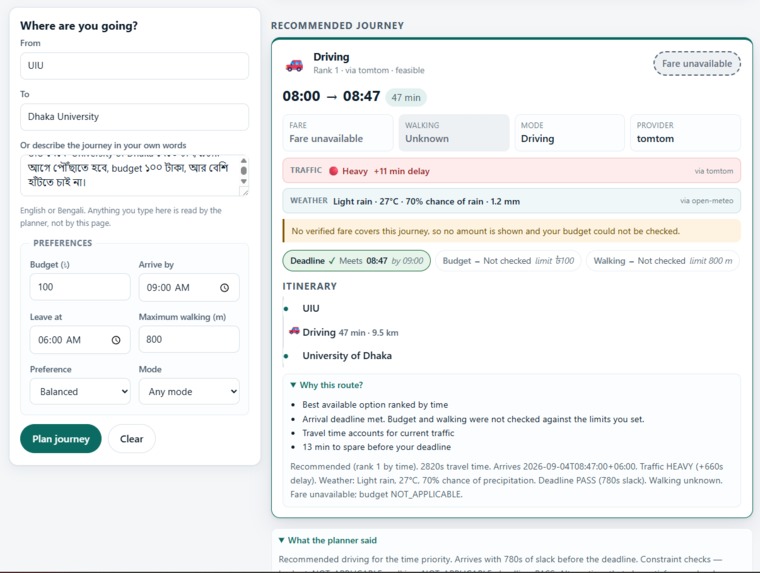The image size is (760, 573).
Task: Click the Walking Not checked chip
Action: coord(663,261)
